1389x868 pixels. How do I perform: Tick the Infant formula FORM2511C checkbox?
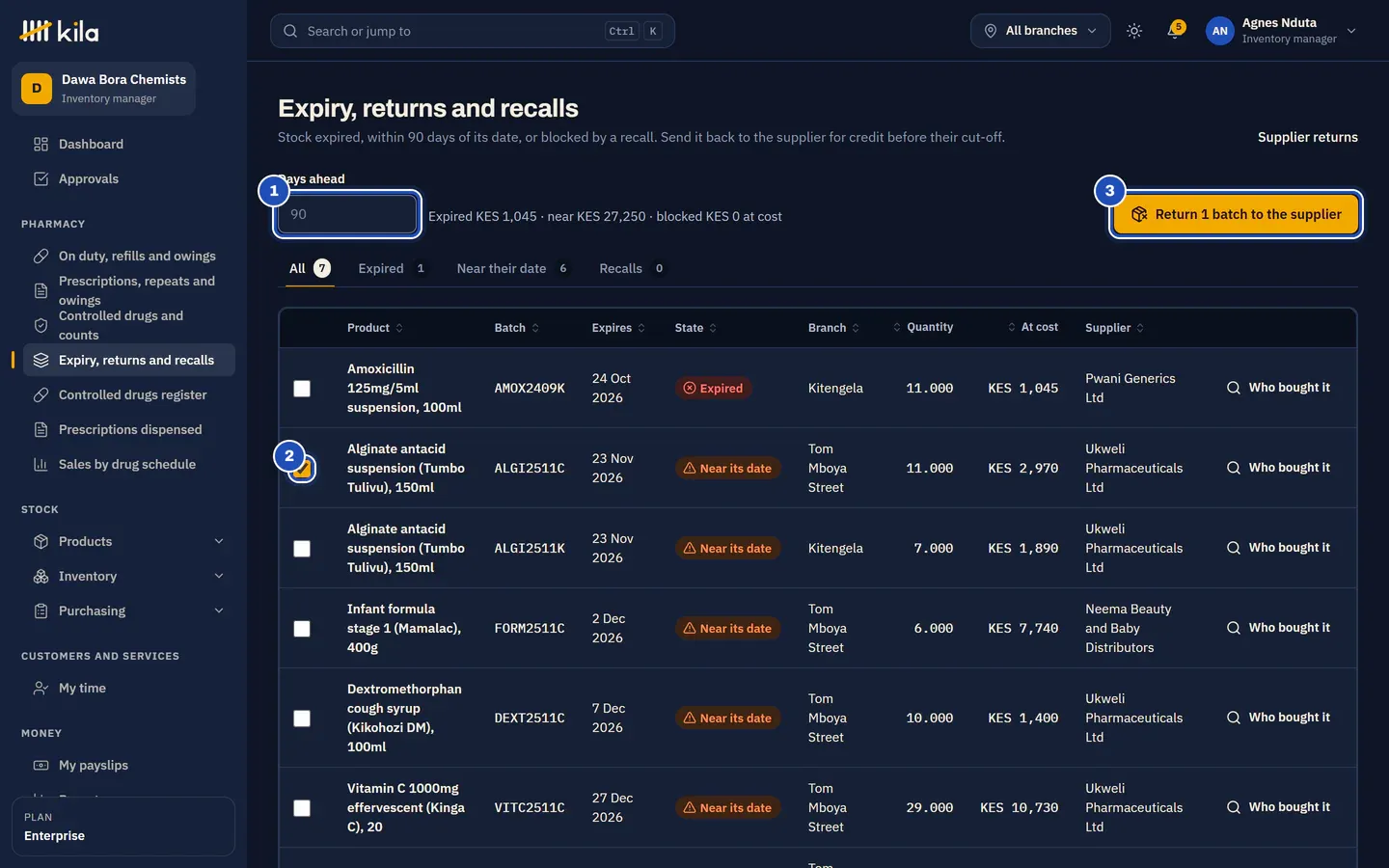coord(302,628)
